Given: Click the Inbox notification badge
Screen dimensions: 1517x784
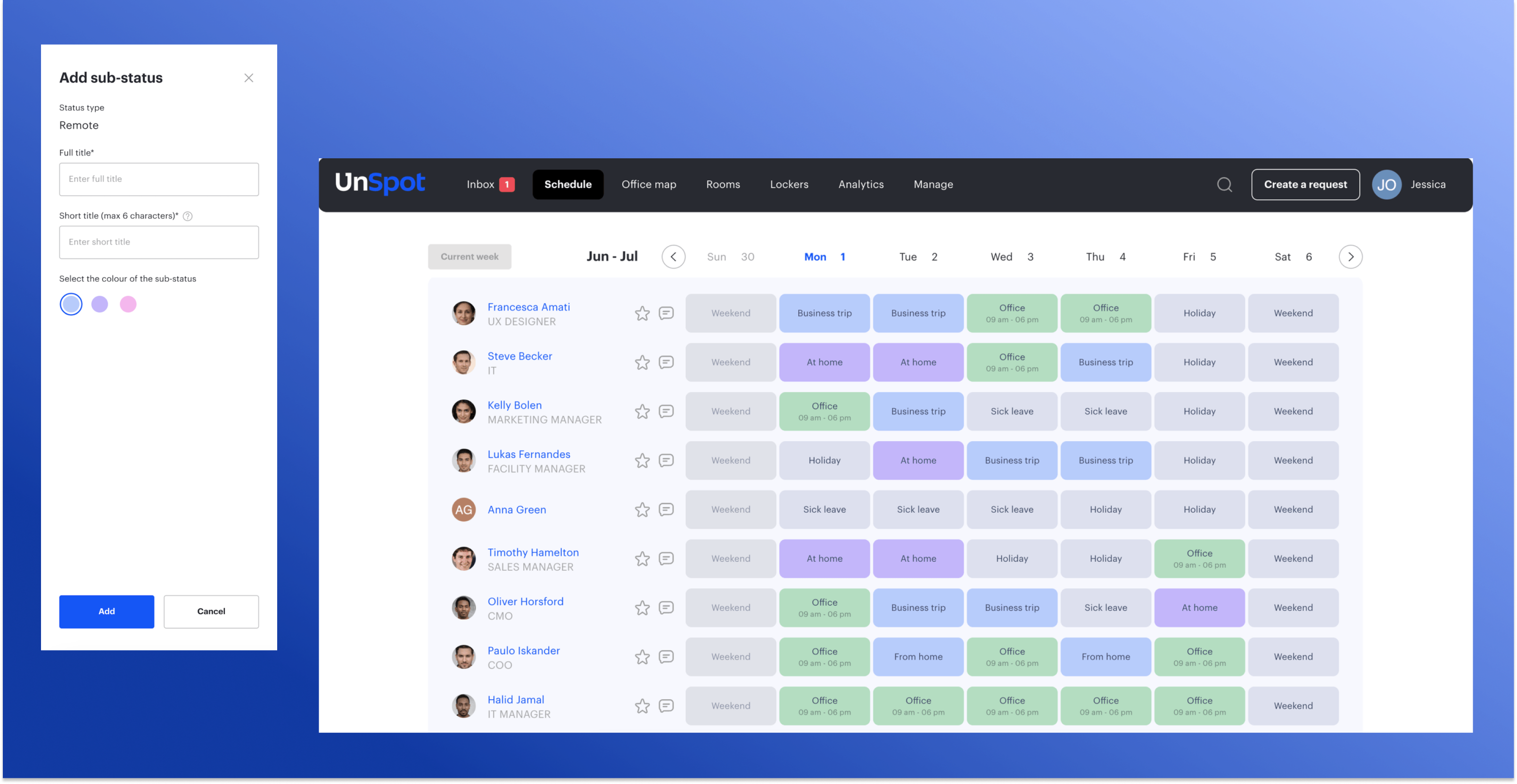Looking at the screenshot, I should [506, 185].
